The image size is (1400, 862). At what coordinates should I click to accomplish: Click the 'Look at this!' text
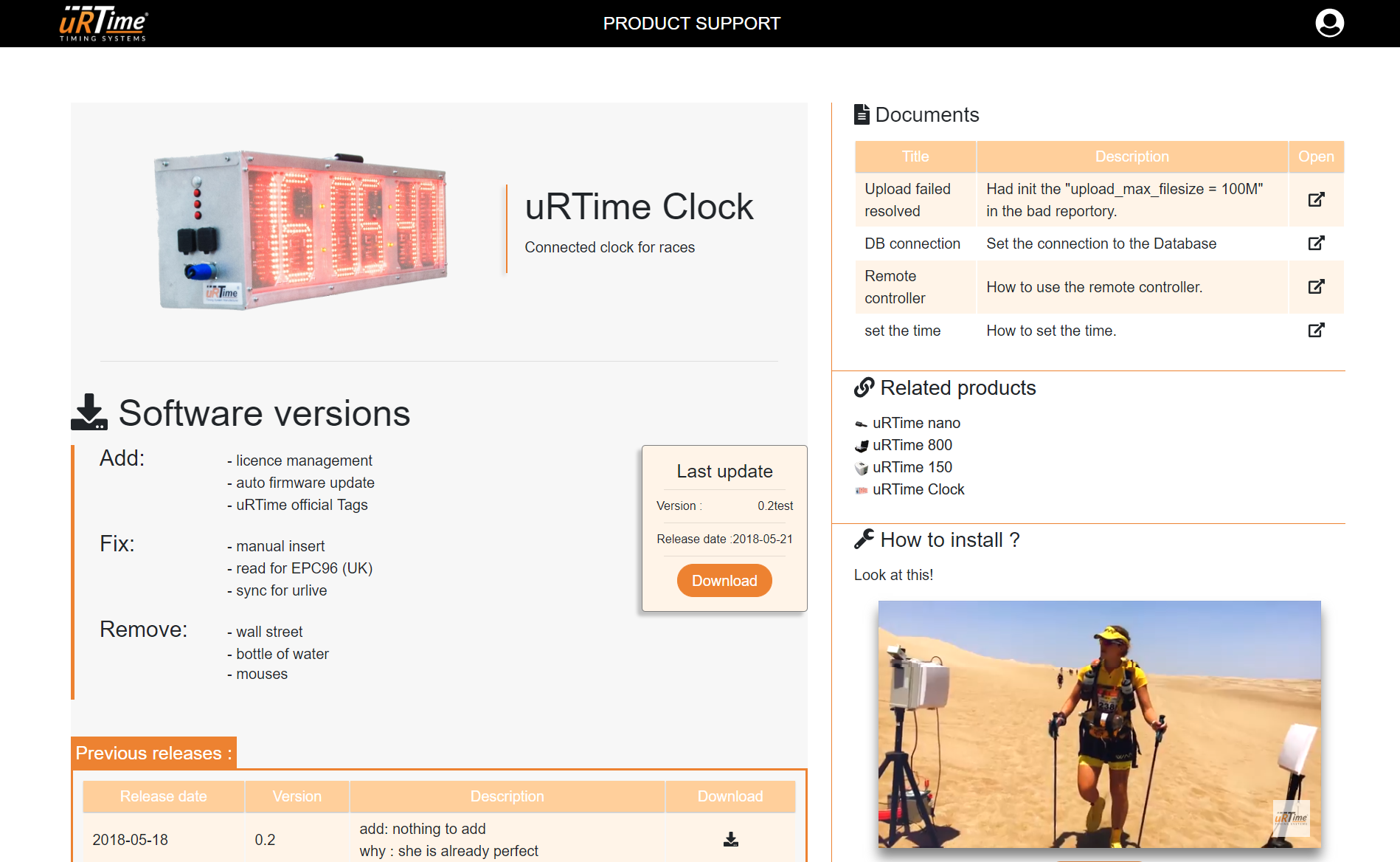(893, 575)
